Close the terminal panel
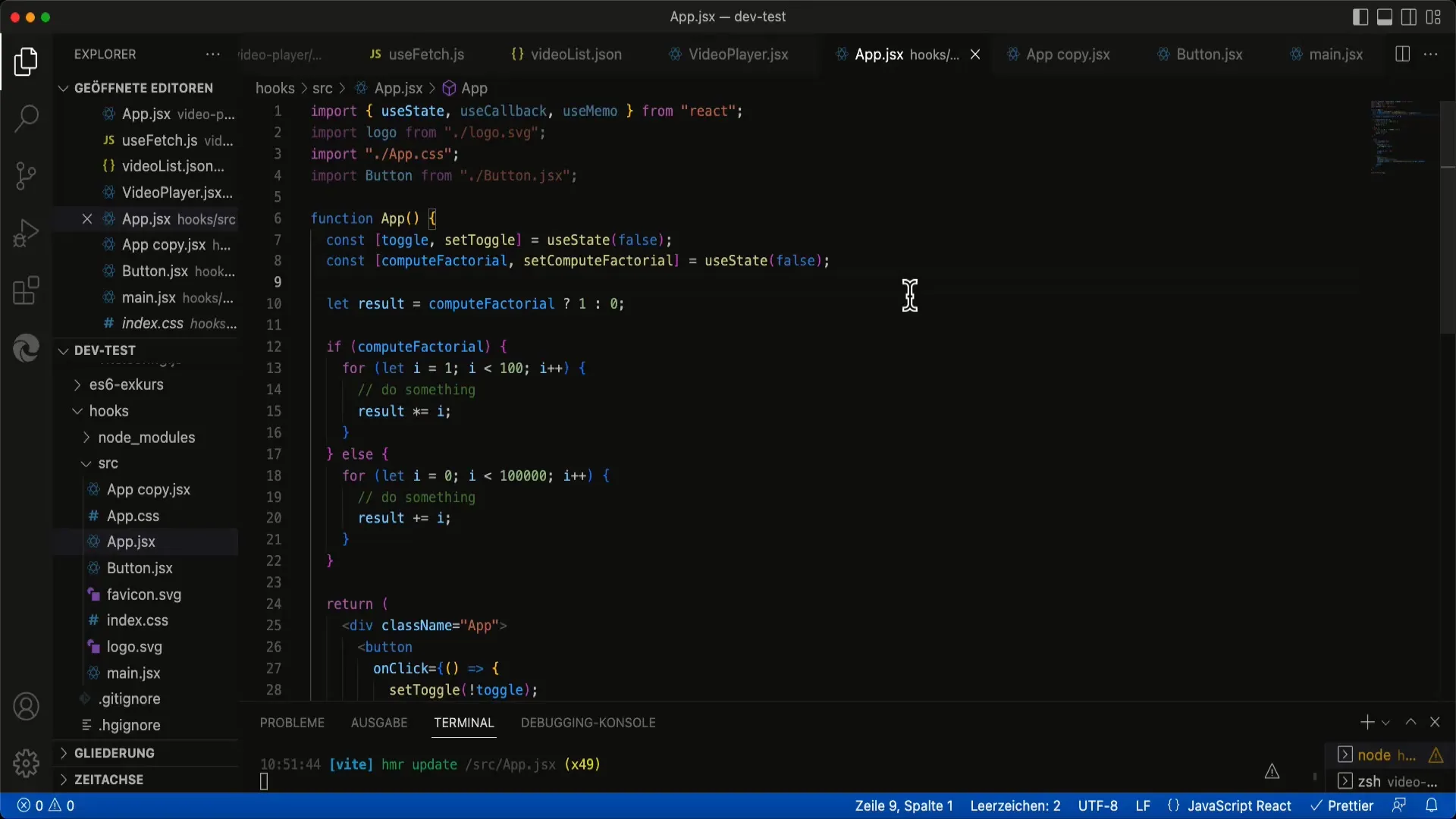The width and height of the screenshot is (1456, 819). (x=1435, y=723)
